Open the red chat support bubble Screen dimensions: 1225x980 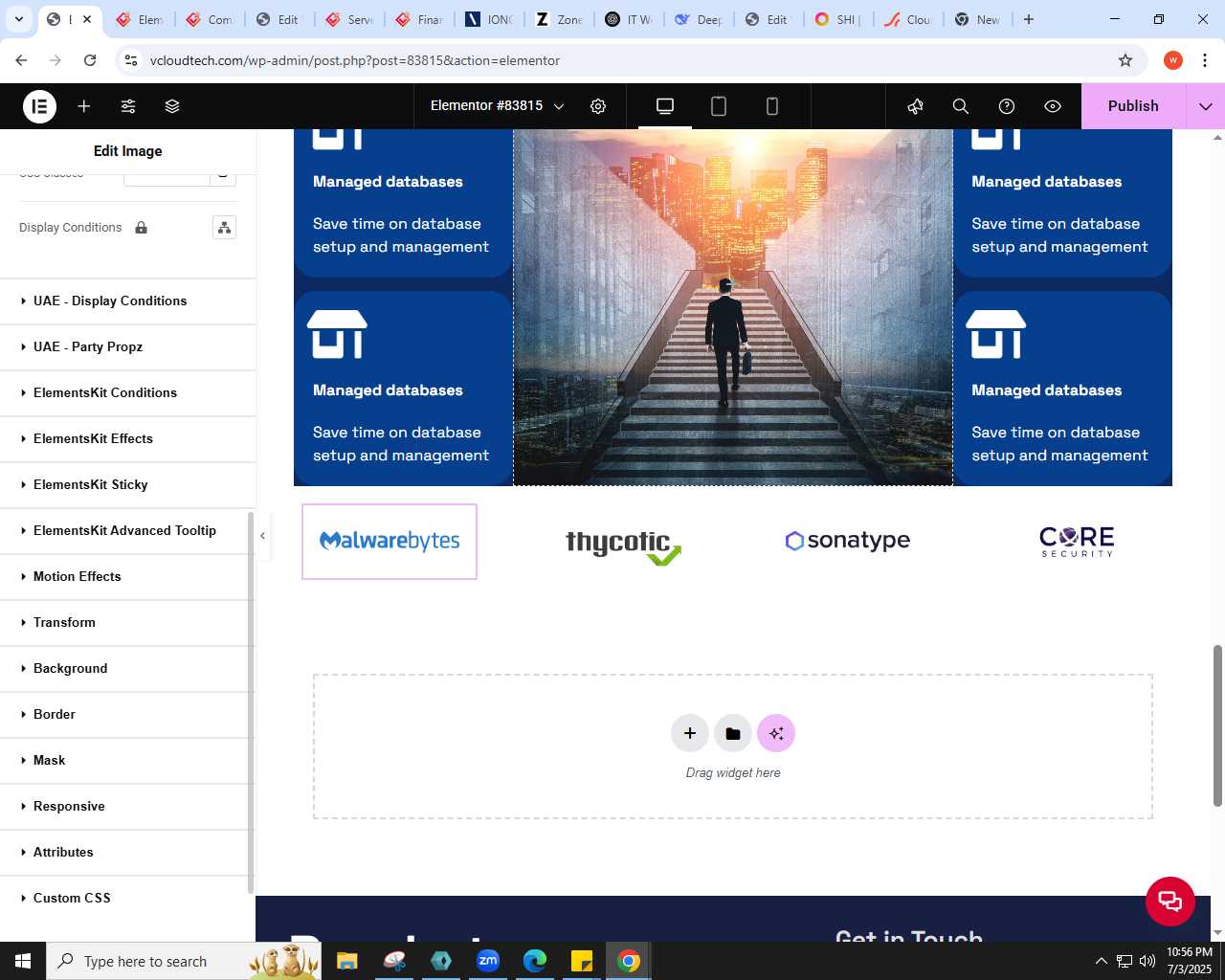point(1170,901)
